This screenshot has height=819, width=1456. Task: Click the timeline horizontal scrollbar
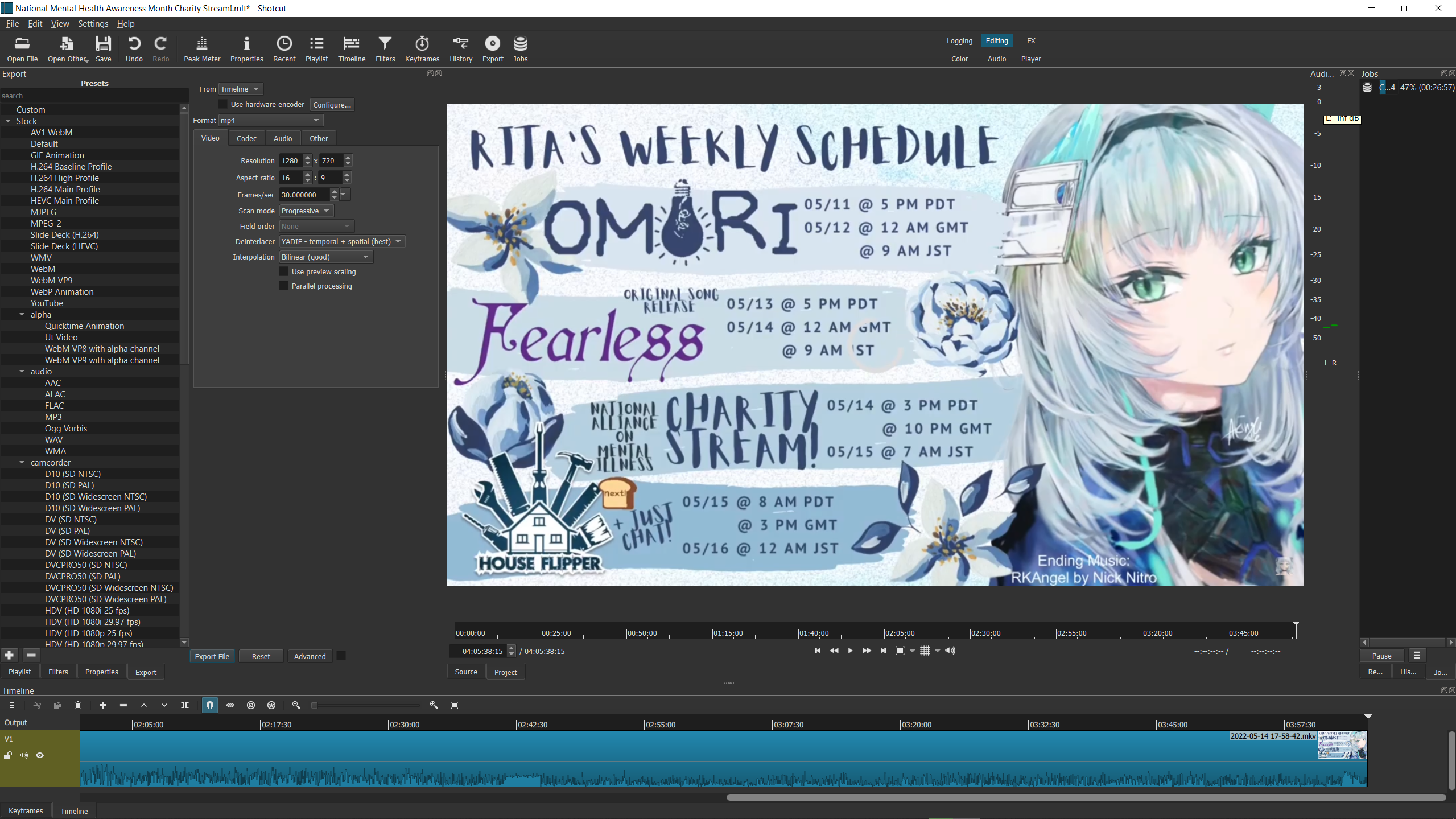click(x=1086, y=797)
